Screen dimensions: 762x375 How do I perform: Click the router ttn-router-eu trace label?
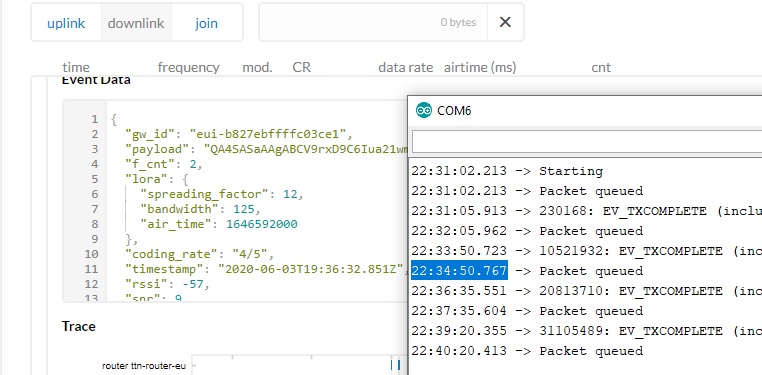tap(144, 366)
